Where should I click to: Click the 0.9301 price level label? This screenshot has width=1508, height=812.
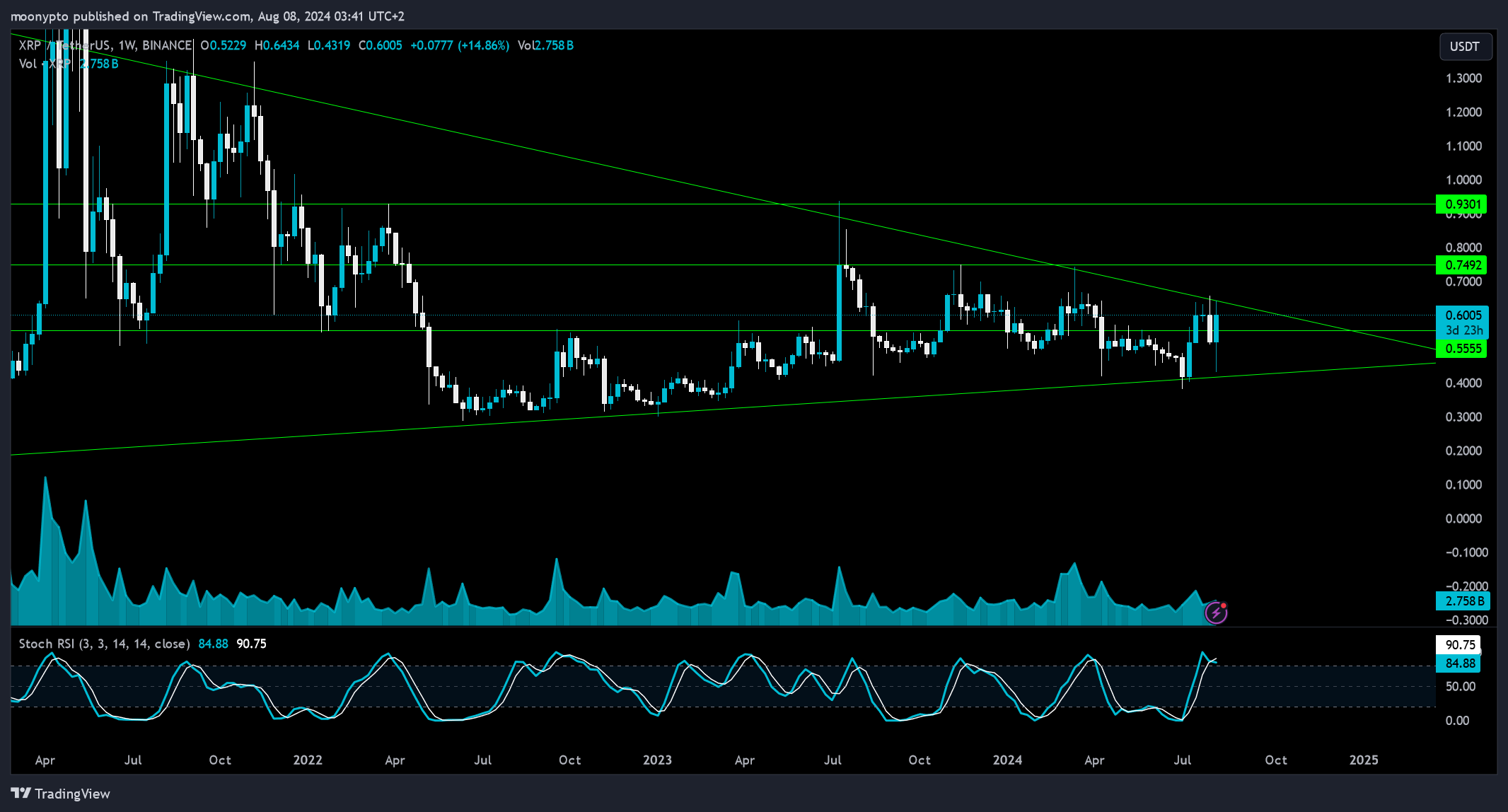tap(1462, 204)
